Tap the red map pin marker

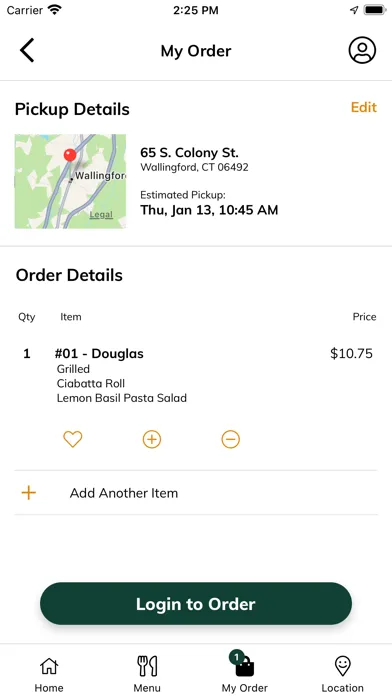[70, 155]
